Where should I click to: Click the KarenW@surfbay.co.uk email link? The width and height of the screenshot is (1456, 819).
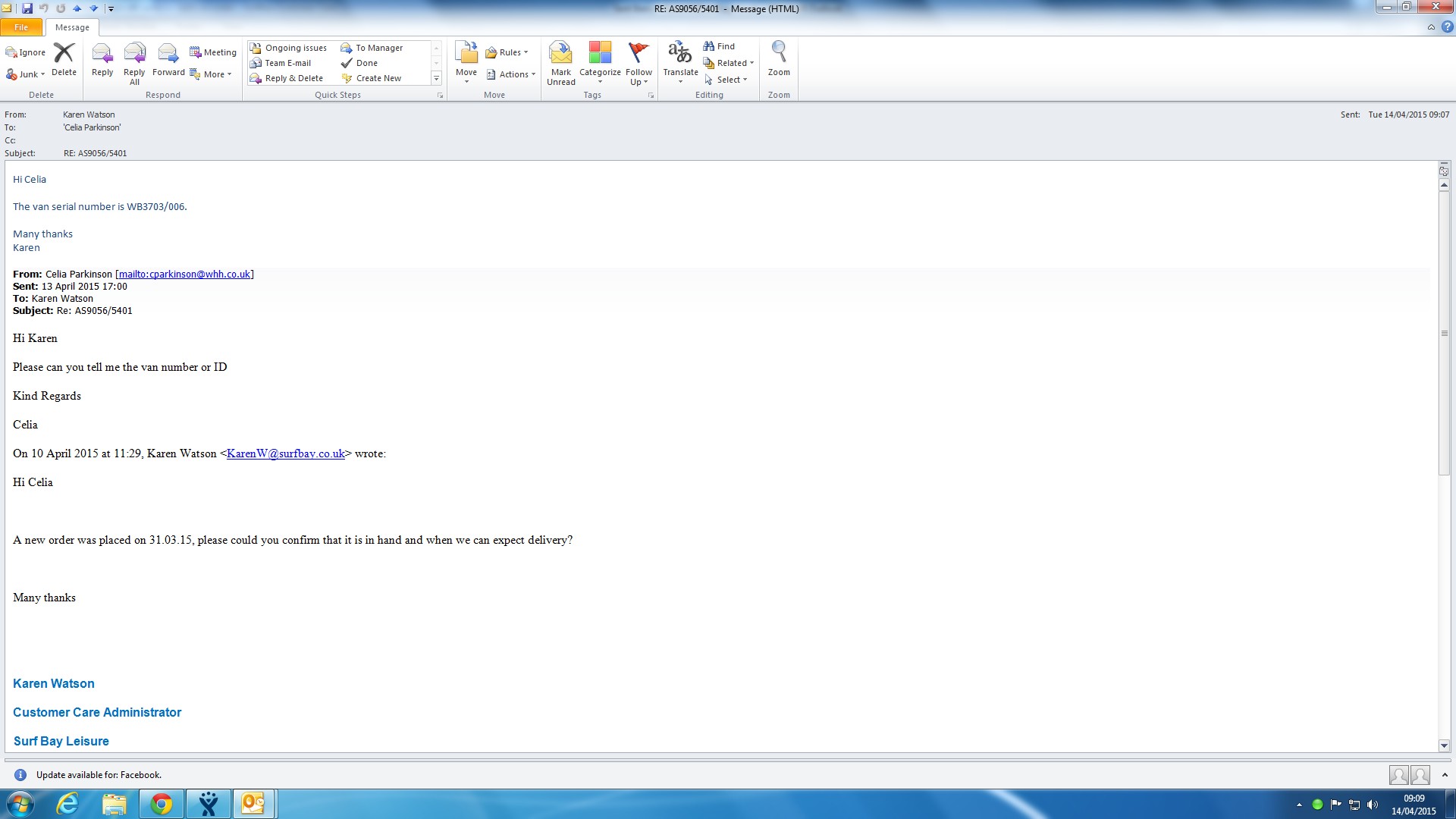tap(285, 453)
